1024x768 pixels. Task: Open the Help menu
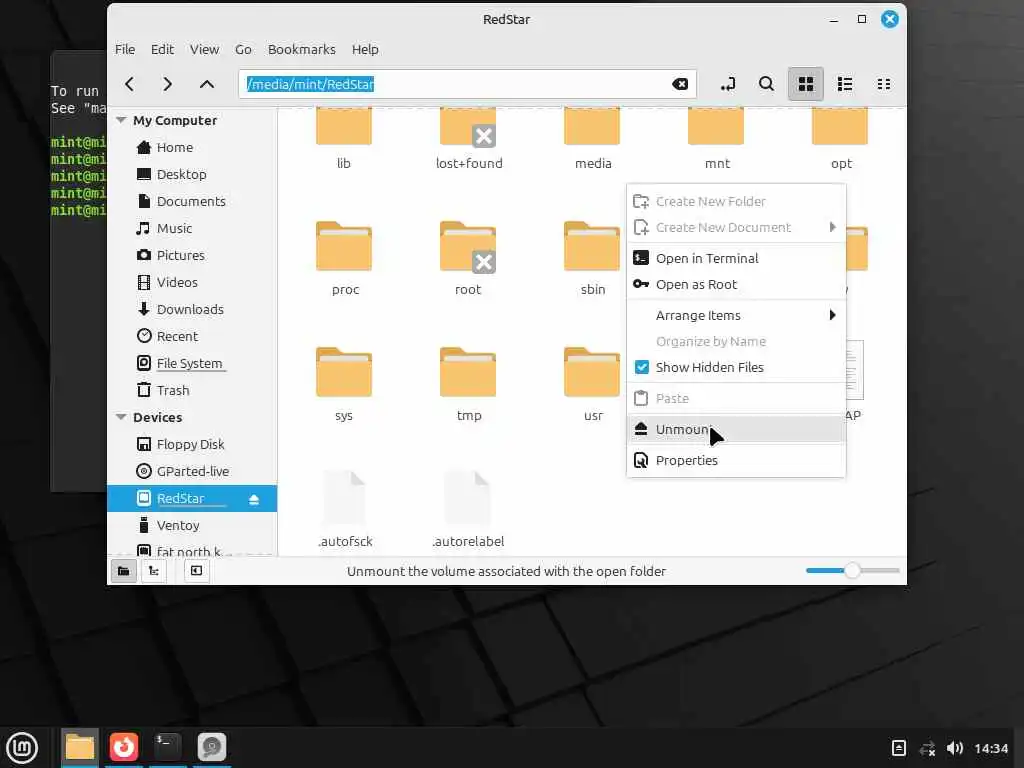[x=365, y=50]
